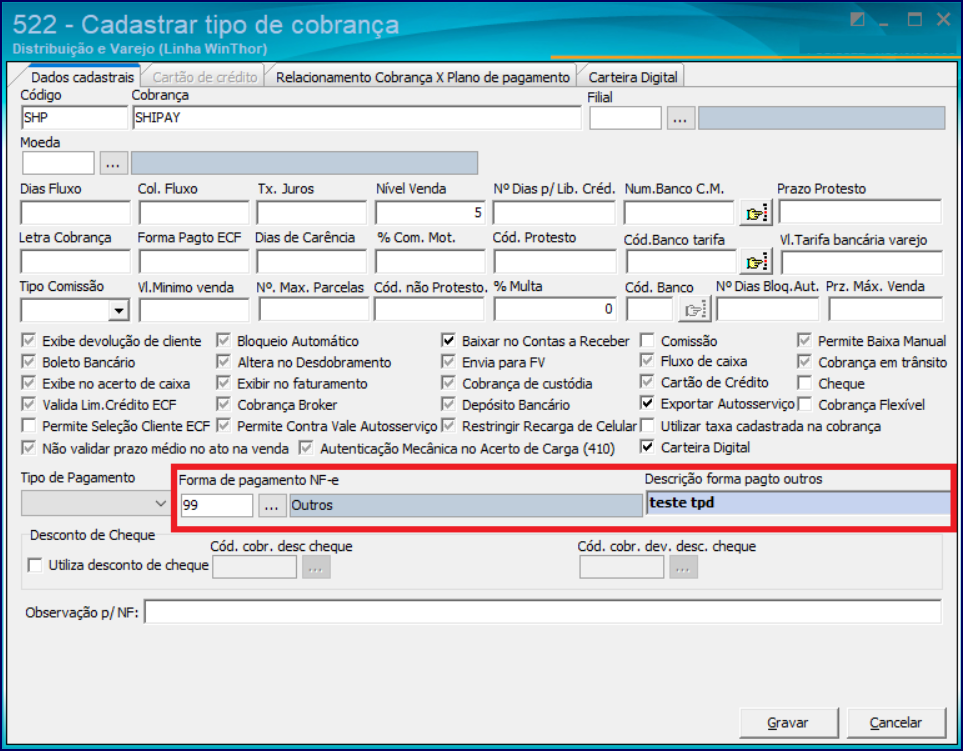Focus the Cód. não Protesto input field
Screen dimensions: 963x751
431,310
